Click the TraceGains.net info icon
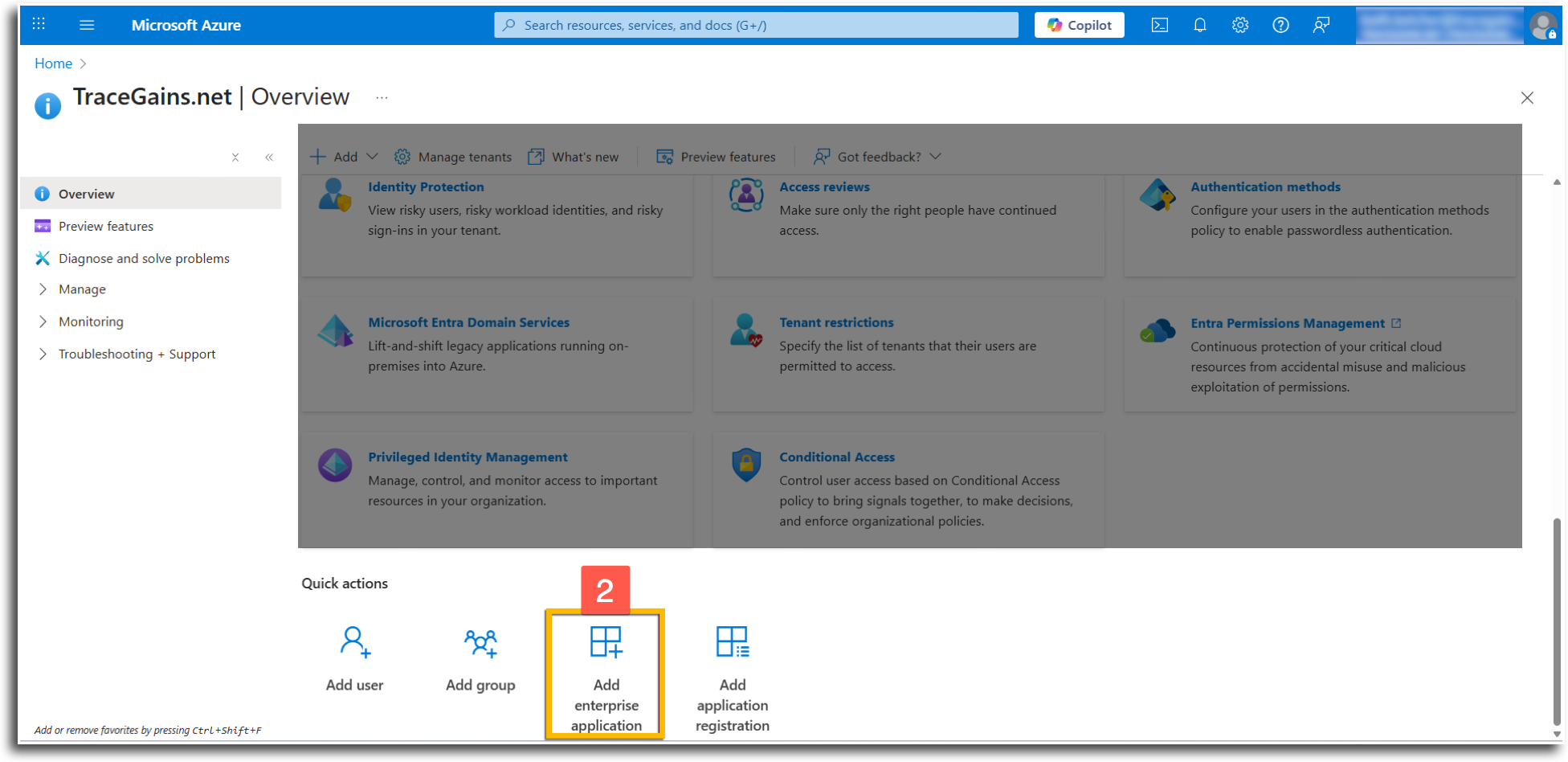This screenshot has height=762, width=1568. tap(47, 105)
